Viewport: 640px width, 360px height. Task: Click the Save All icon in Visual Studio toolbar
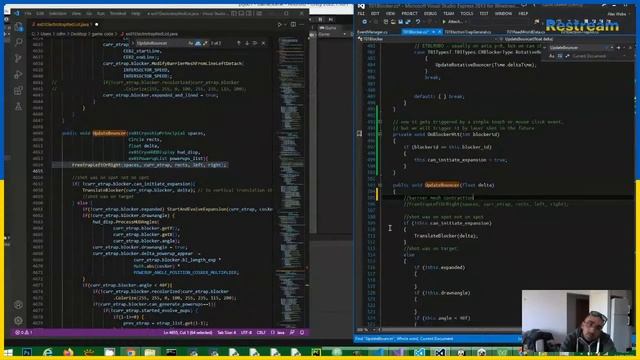coord(408,22)
